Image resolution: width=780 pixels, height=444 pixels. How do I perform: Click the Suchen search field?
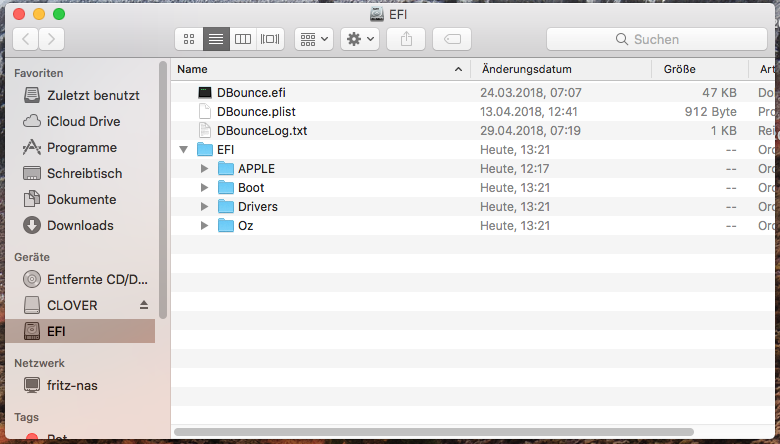[657, 39]
